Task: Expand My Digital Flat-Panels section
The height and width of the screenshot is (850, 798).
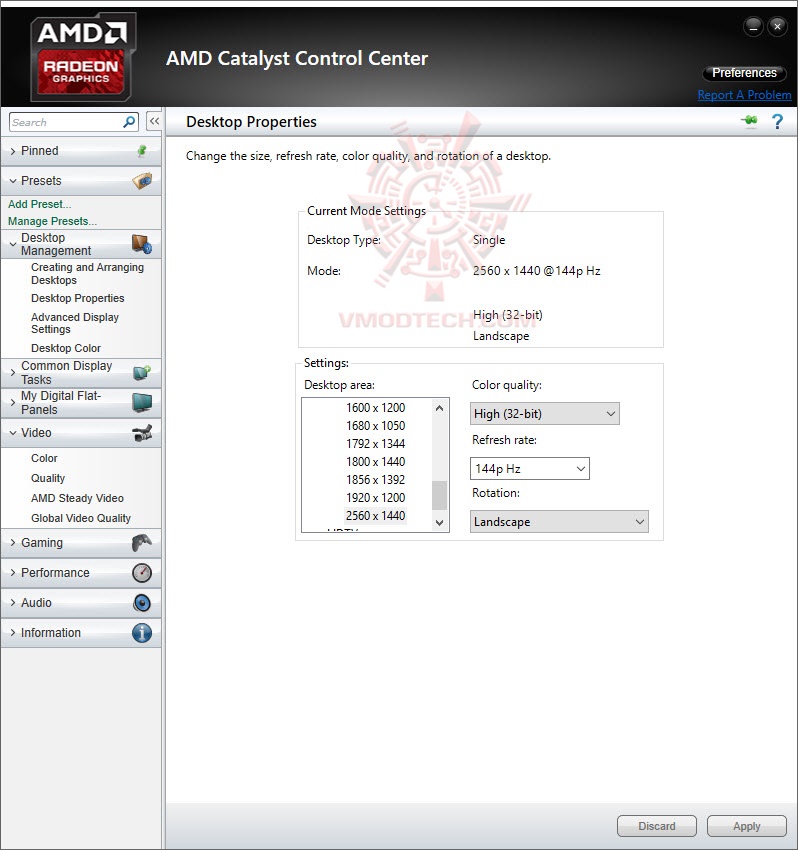Action: tap(13, 403)
